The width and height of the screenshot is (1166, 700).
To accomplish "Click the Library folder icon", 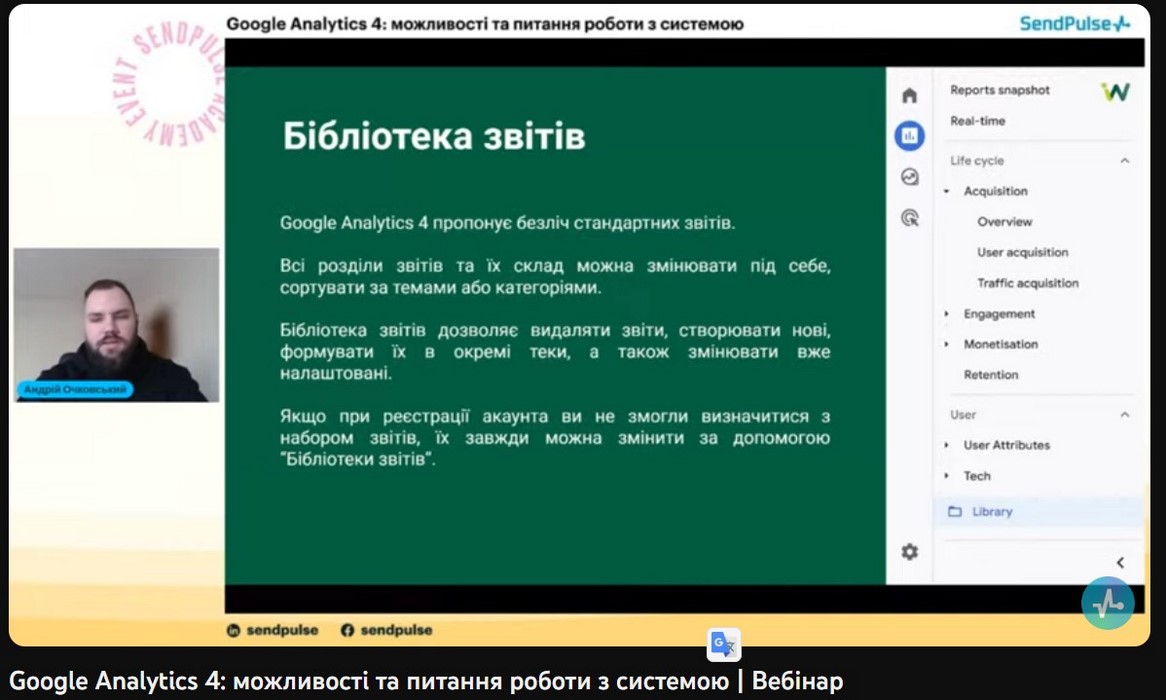I will pos(955,512).
